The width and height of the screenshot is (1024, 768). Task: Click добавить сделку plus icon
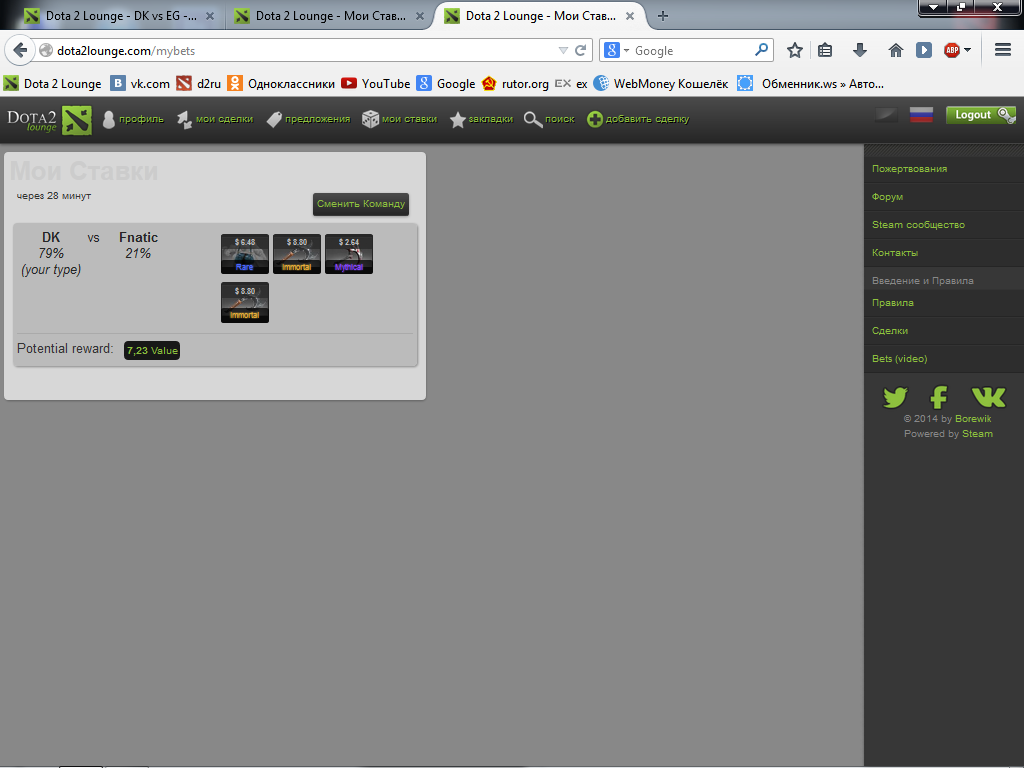coord(594,119)
